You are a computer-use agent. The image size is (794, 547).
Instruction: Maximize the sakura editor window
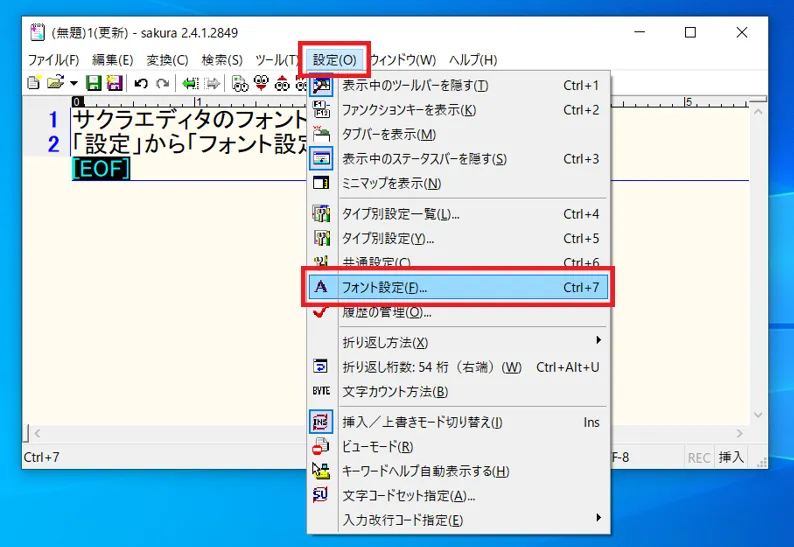pyautogui.click(x=690, y=32)
